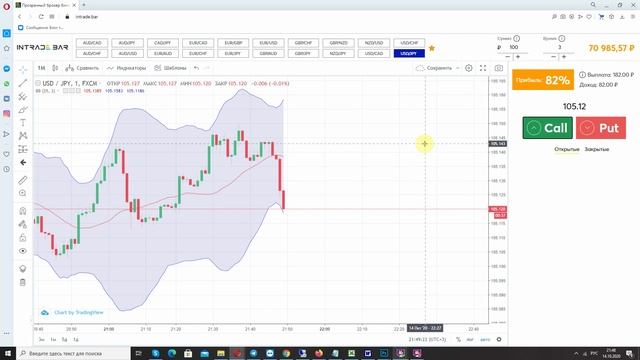Open the chart patterns tool

click(23, 136)
